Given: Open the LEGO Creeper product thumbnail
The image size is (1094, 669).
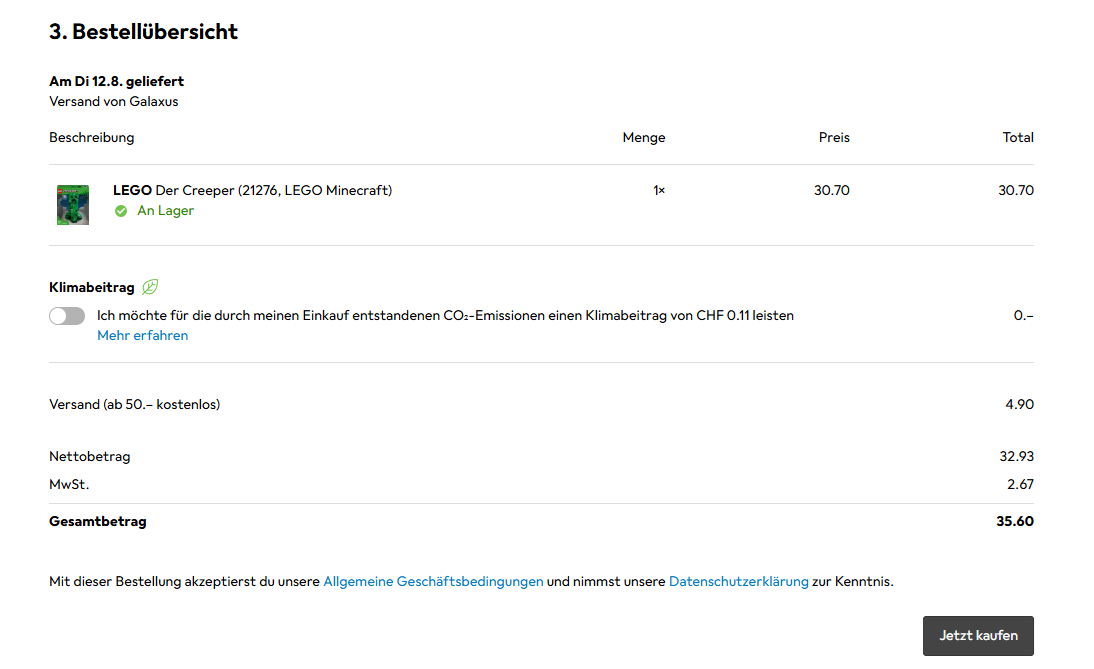Looking at the screenshot, I should pos(73,204).
